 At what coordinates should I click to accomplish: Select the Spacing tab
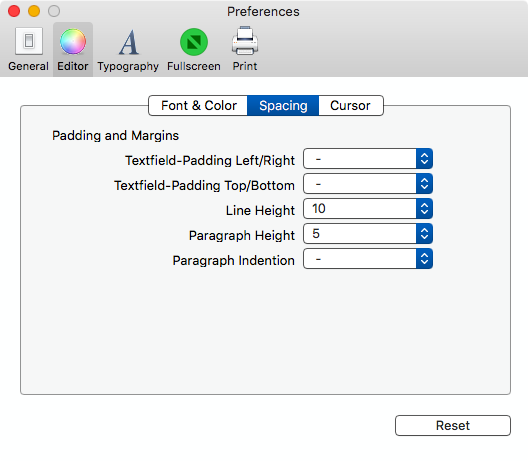[x=283, y=106]
